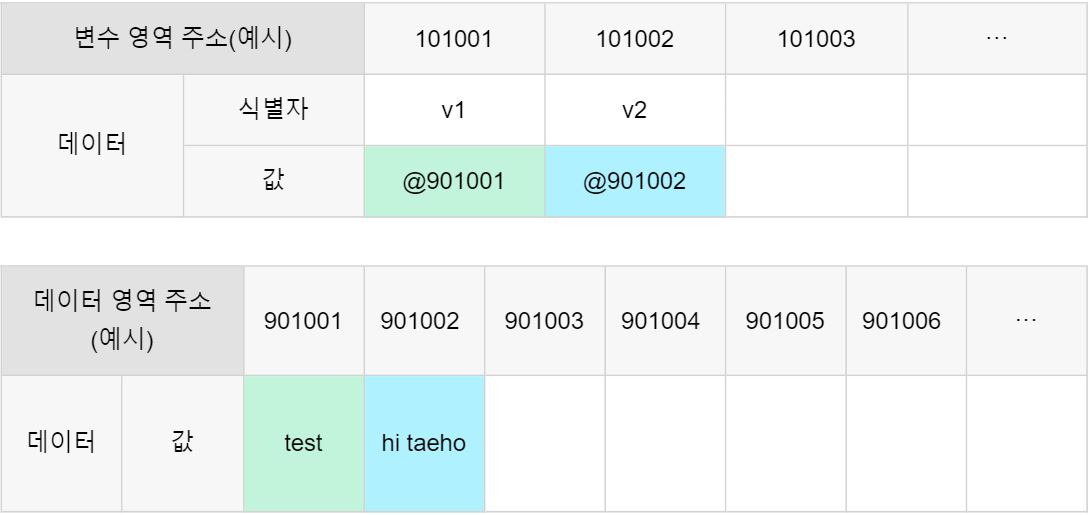The height and width of the screenshot is (515, 1090).
Task: Click the green test value cell
Action: point(303,443)
